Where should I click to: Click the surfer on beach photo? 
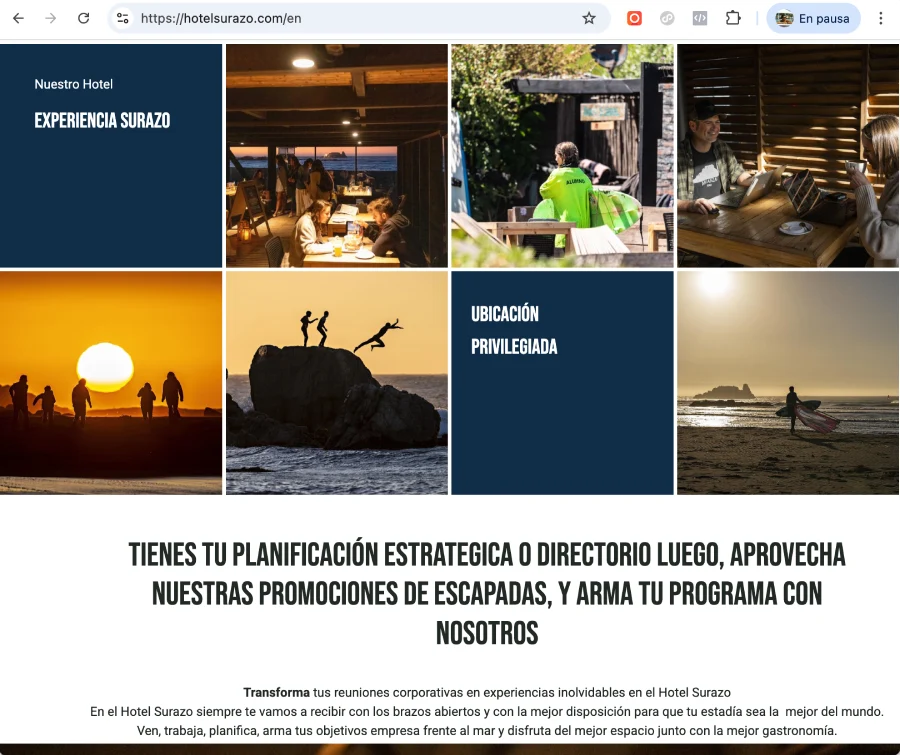[788, 382]
